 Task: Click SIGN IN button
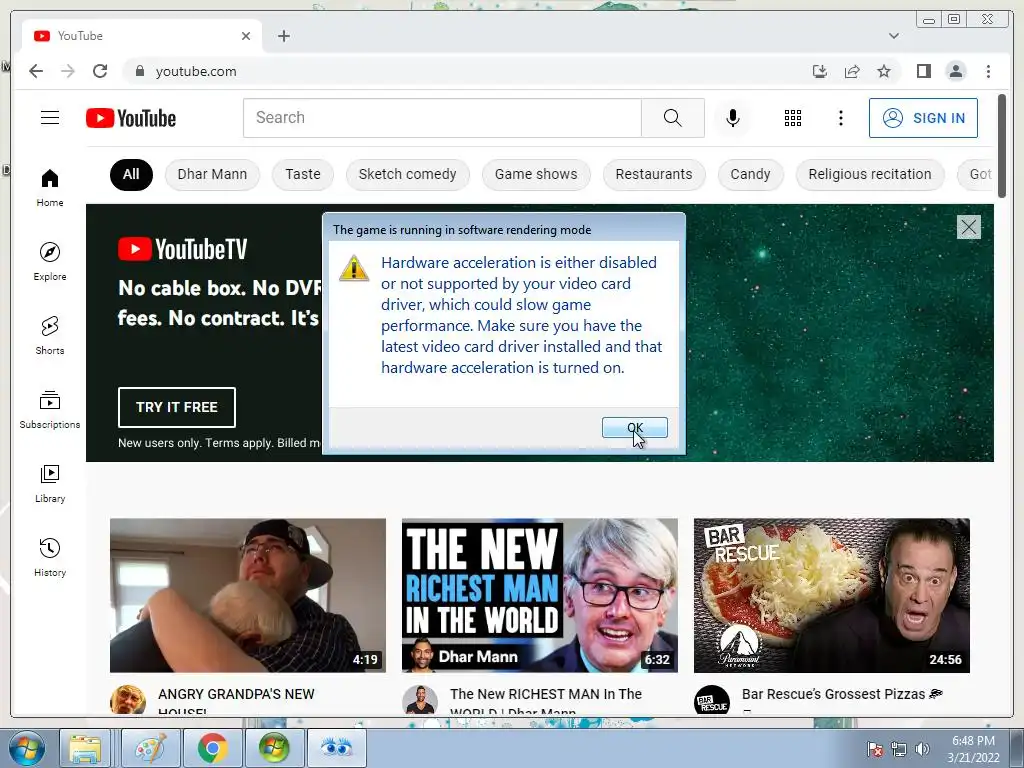click(923, 118)
